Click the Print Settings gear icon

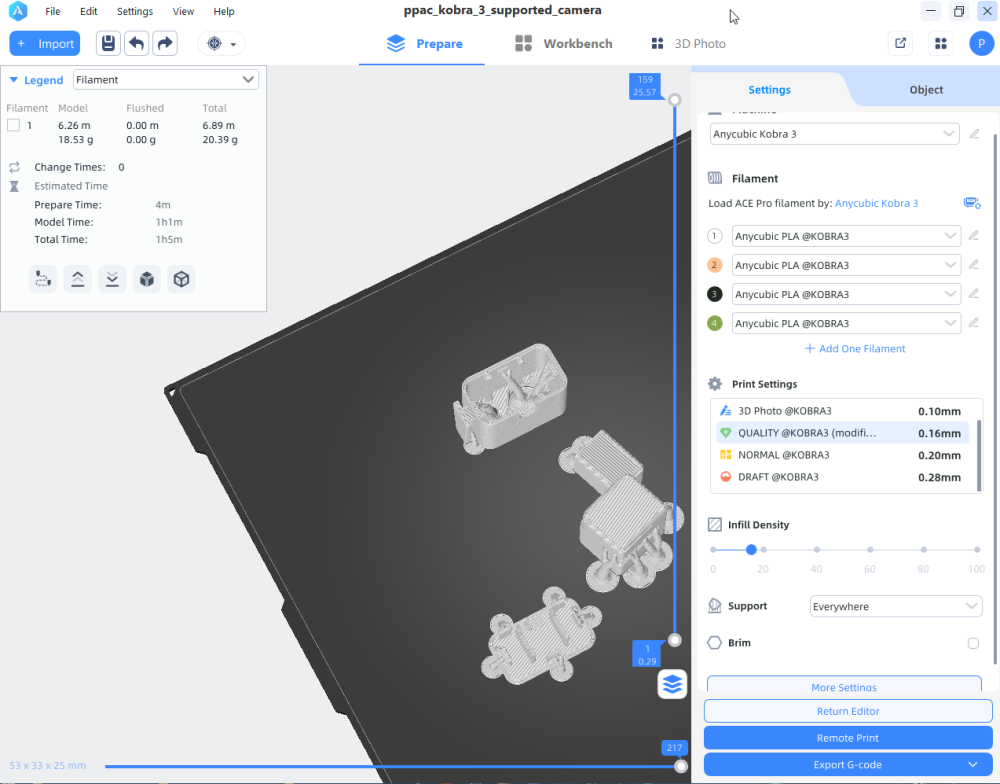(x=715, y=384)
